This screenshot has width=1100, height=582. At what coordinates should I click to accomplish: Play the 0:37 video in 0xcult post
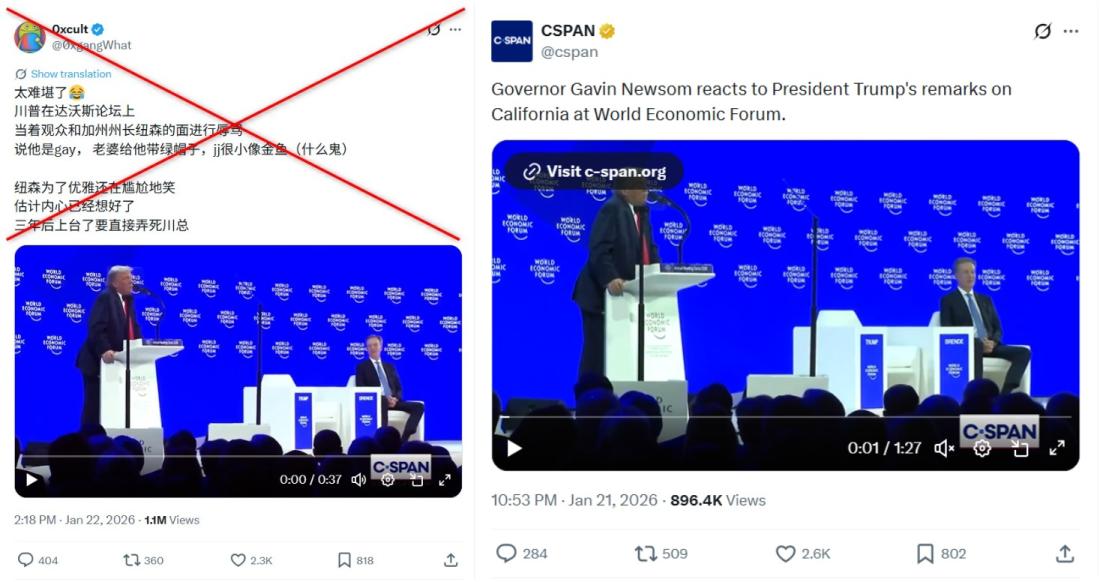pos(32,480)
